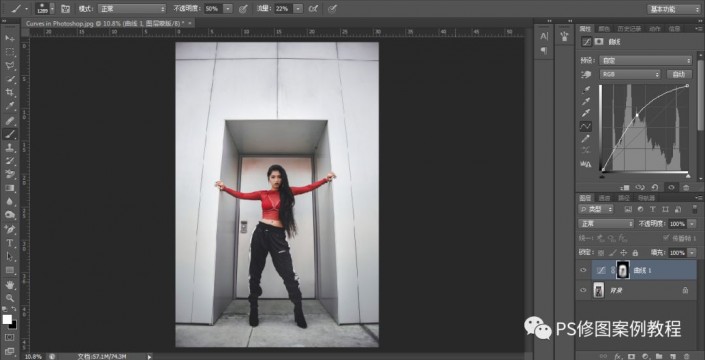The image size is (705, 360).
Task: Click the black point eyedropper in Curves
Action: tap(586, 90)
